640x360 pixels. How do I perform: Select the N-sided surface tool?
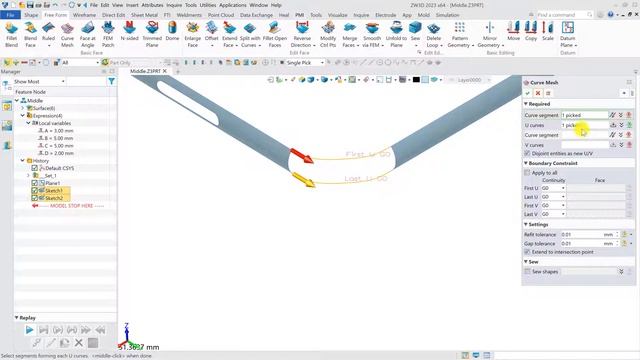pyautogui.click(x=129, y=31)
